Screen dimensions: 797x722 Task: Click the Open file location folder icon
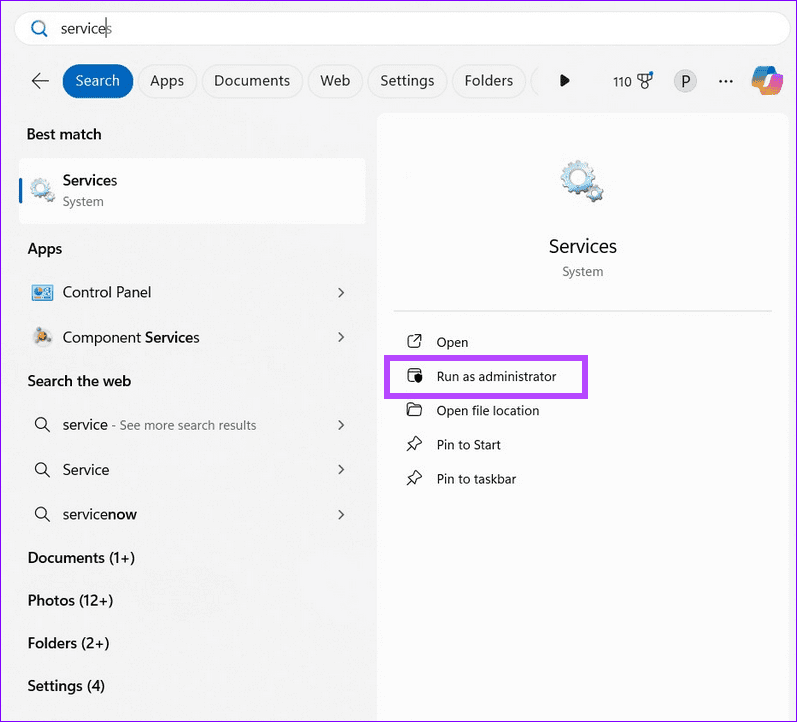(x=414, y=410)
